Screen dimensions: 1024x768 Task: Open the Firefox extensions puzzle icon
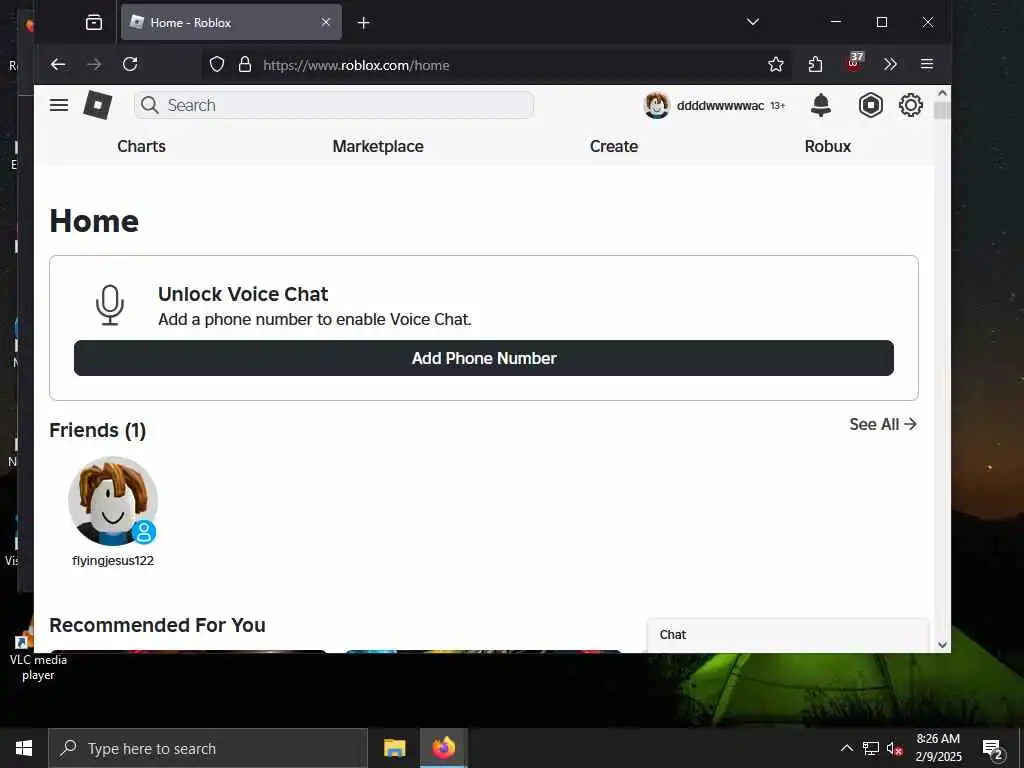[x=815, y=64]
